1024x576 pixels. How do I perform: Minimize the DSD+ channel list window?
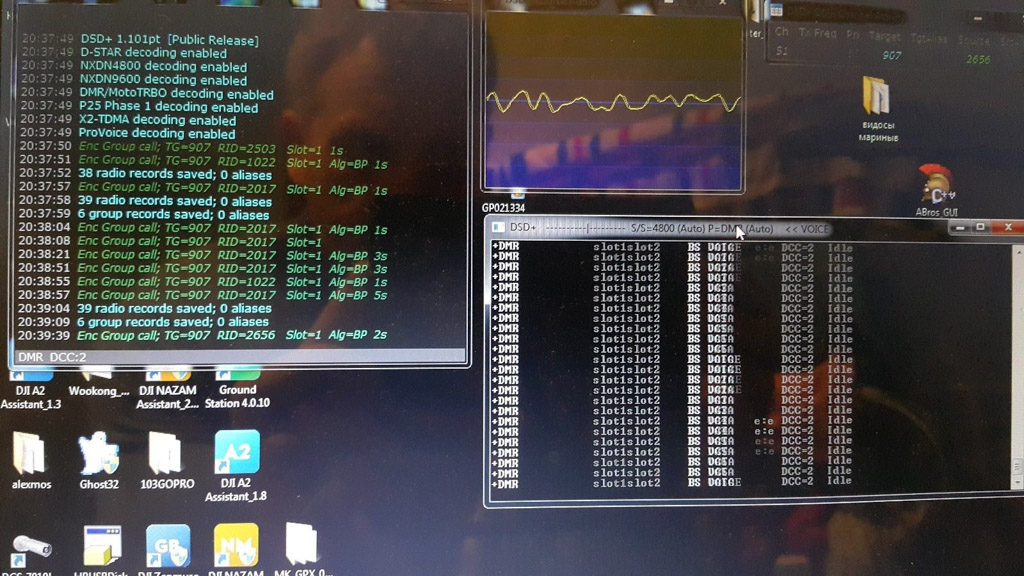pyautogui.click(x=977, y=18)
